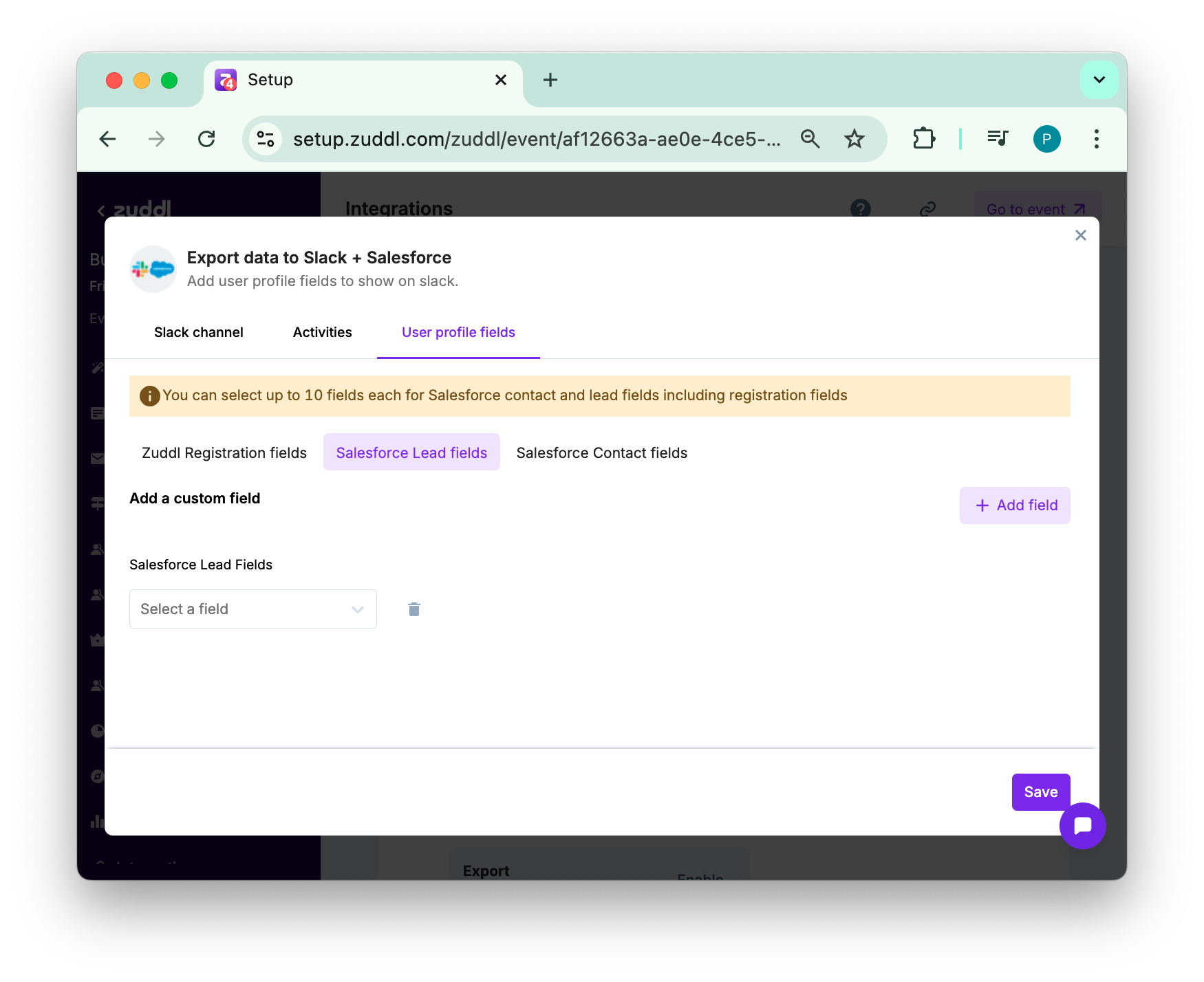Delete the Salesforce Lead field row

(x=414, y=609)
